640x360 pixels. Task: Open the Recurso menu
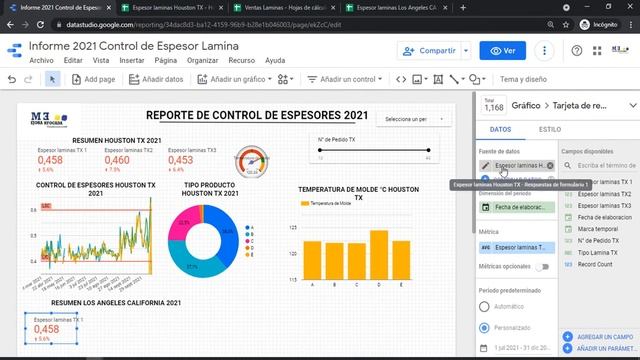click(242, 60)
